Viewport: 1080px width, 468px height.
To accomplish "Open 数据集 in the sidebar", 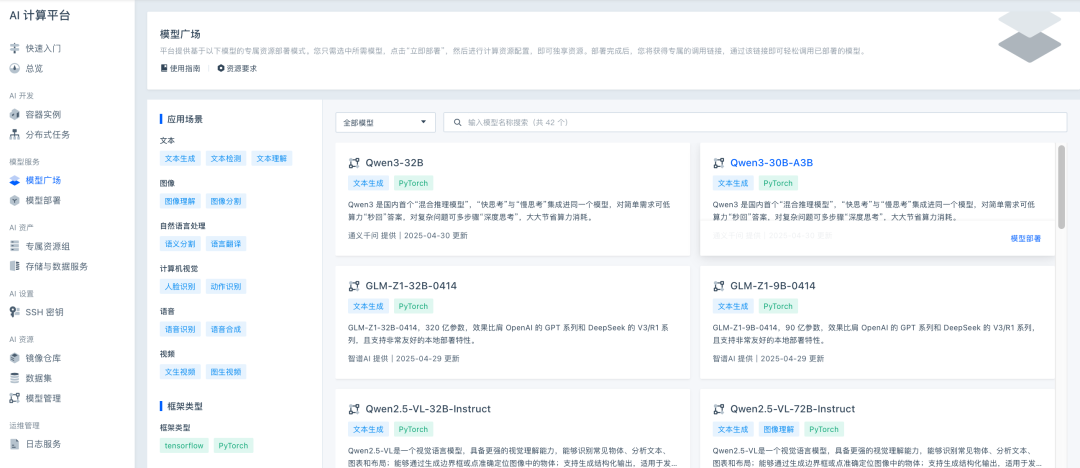I will [39, 378].
